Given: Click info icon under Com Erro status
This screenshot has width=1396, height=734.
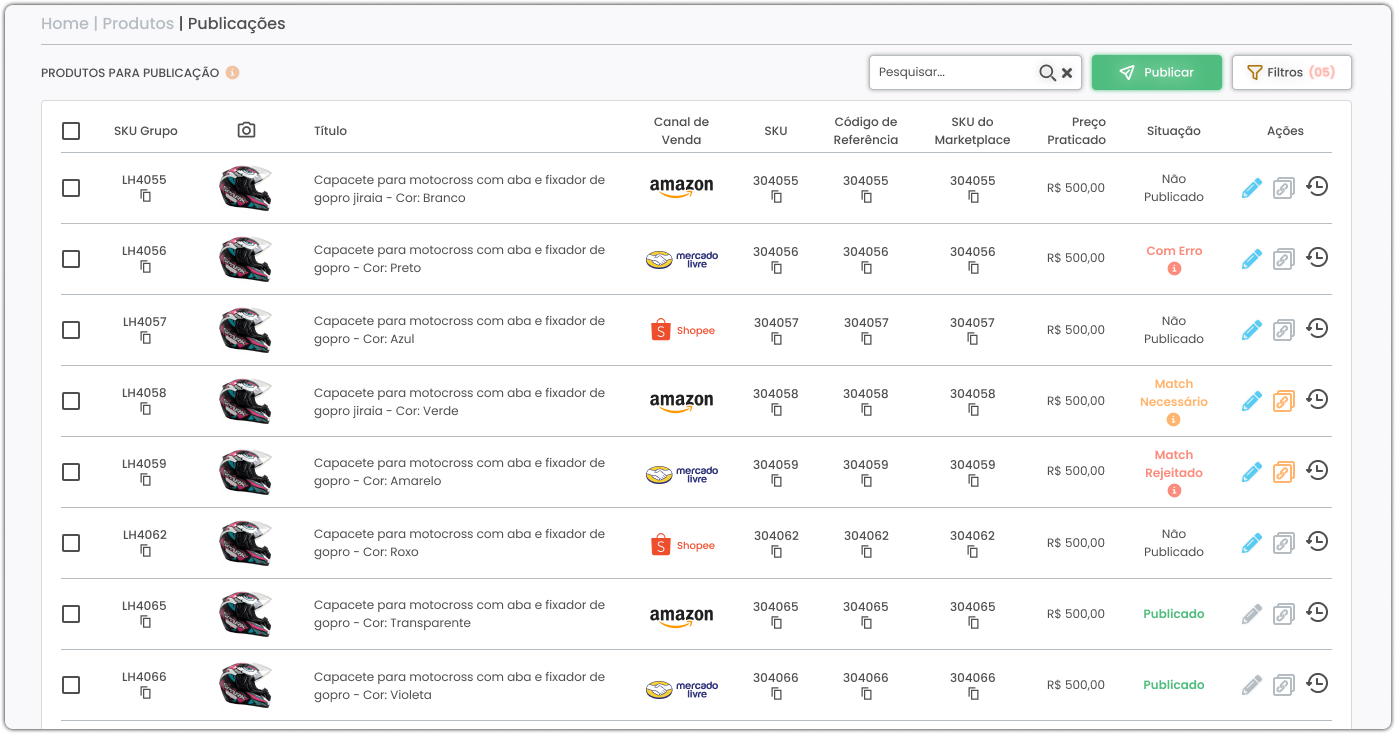Looking at the screenshot, I should click(1174, 269).
